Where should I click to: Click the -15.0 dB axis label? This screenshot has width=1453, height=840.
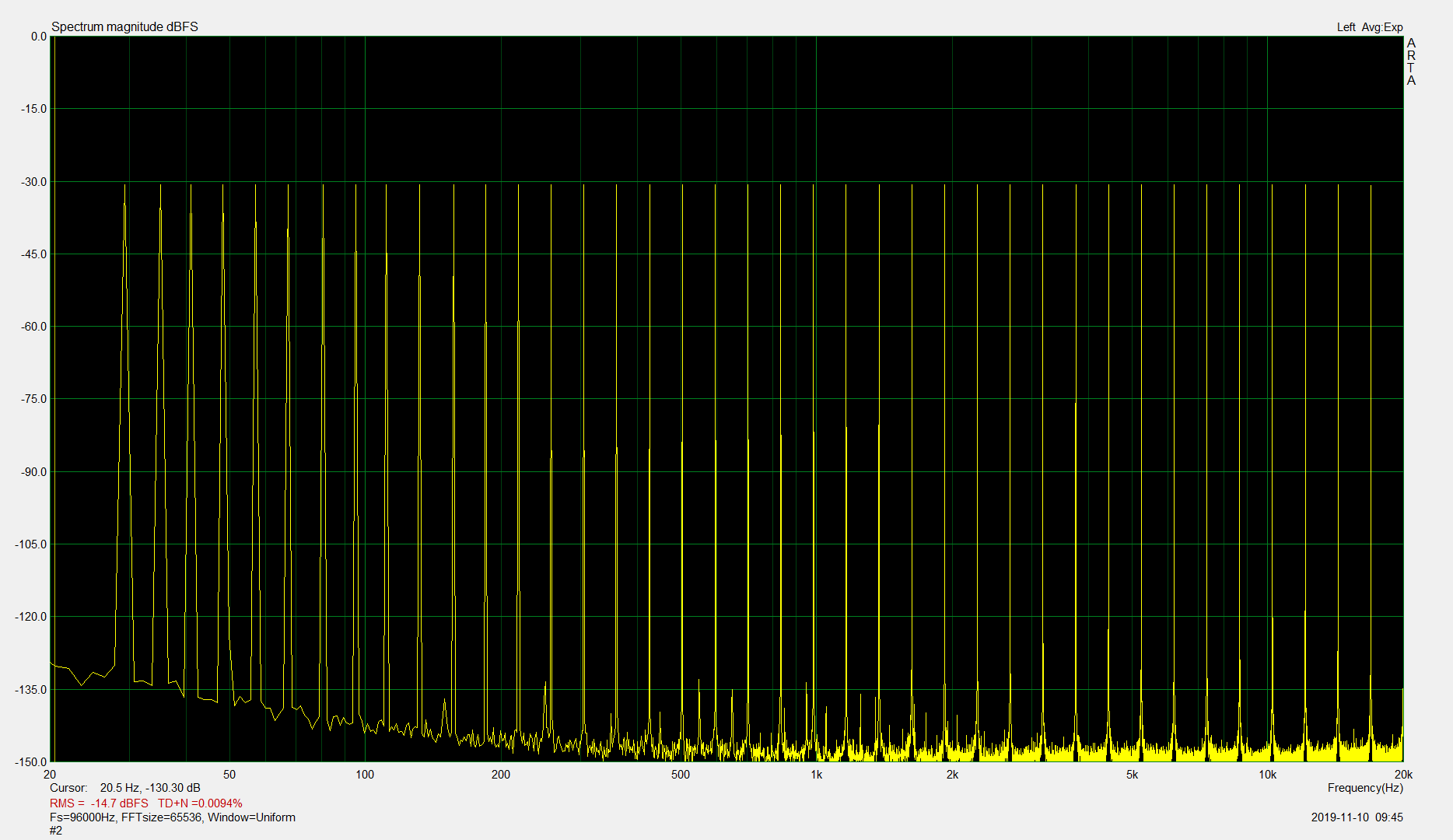pos(33,109)
